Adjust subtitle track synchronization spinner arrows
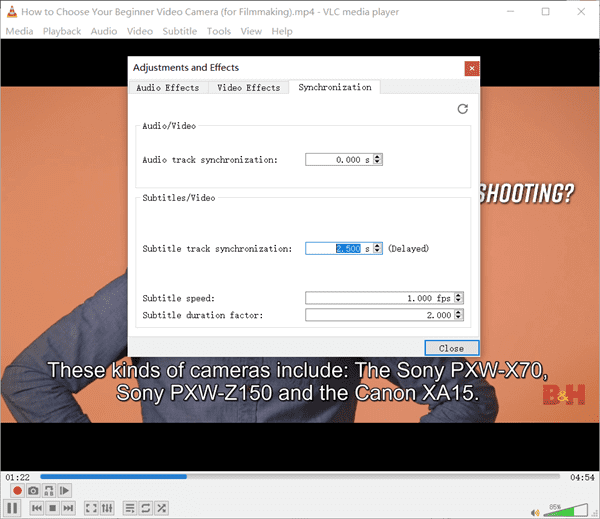 378,248
